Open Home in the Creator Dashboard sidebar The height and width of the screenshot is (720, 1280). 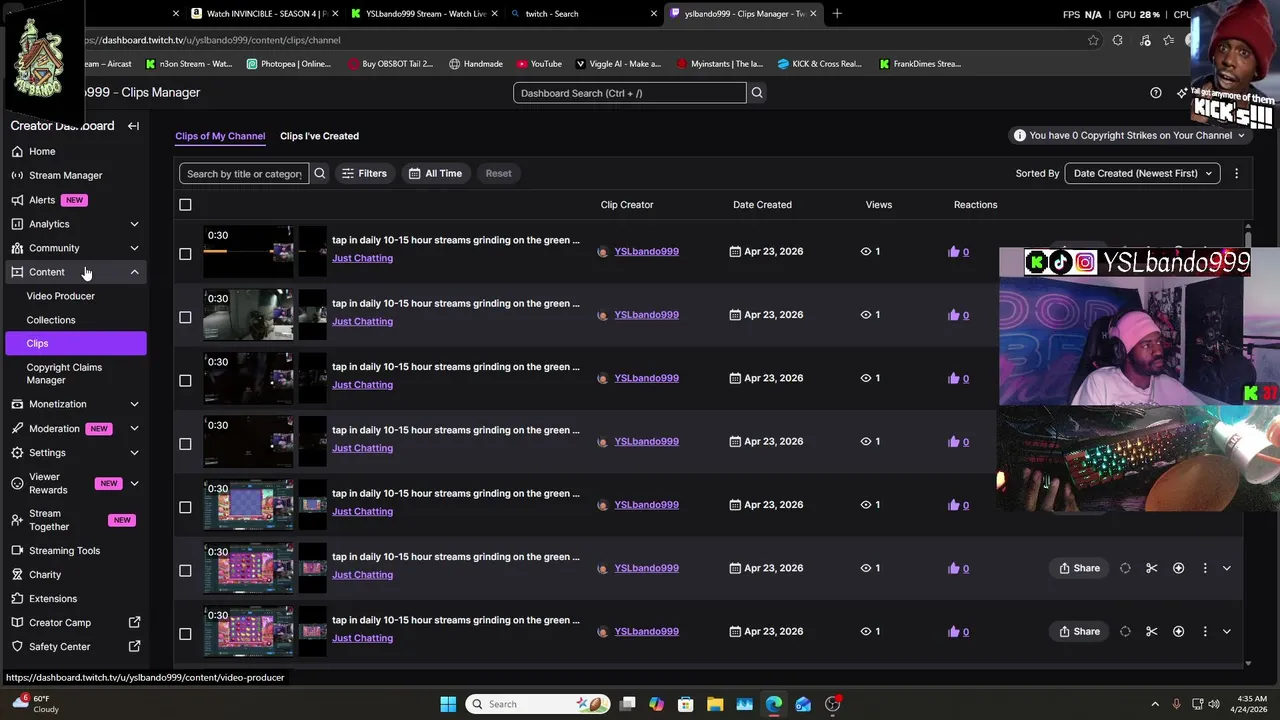[x=42, y=151]
